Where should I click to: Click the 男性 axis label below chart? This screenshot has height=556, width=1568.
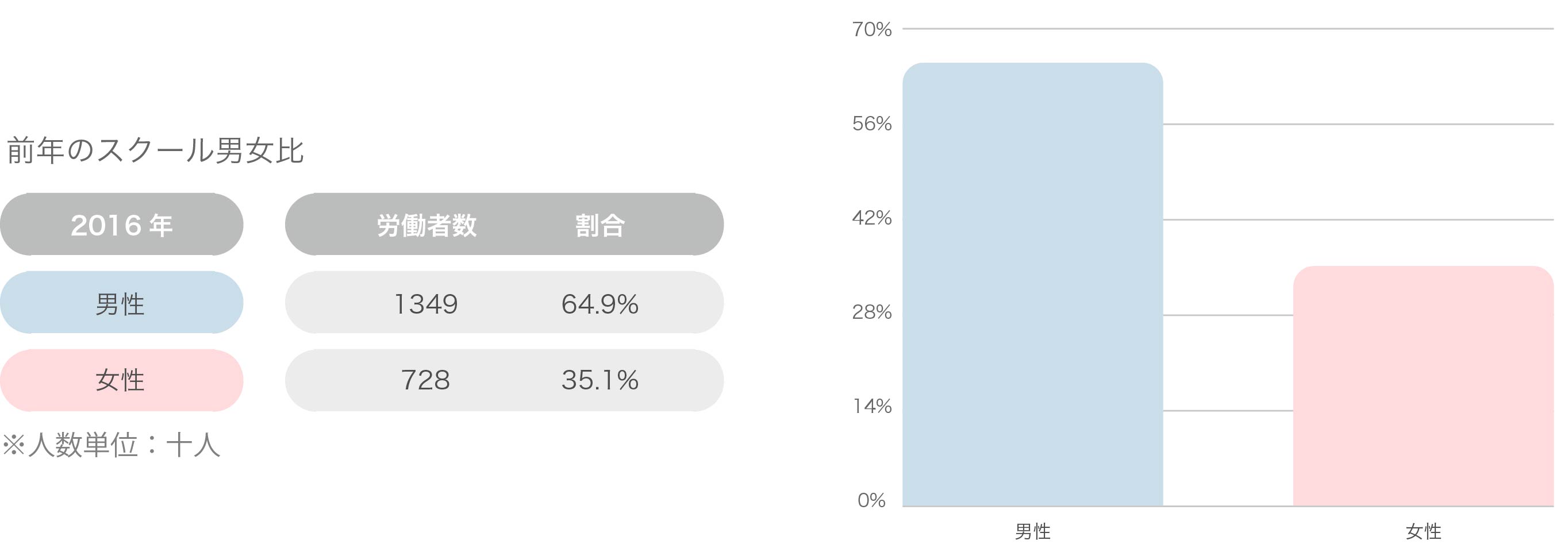pyautogui.click(x=1032, y=531)
